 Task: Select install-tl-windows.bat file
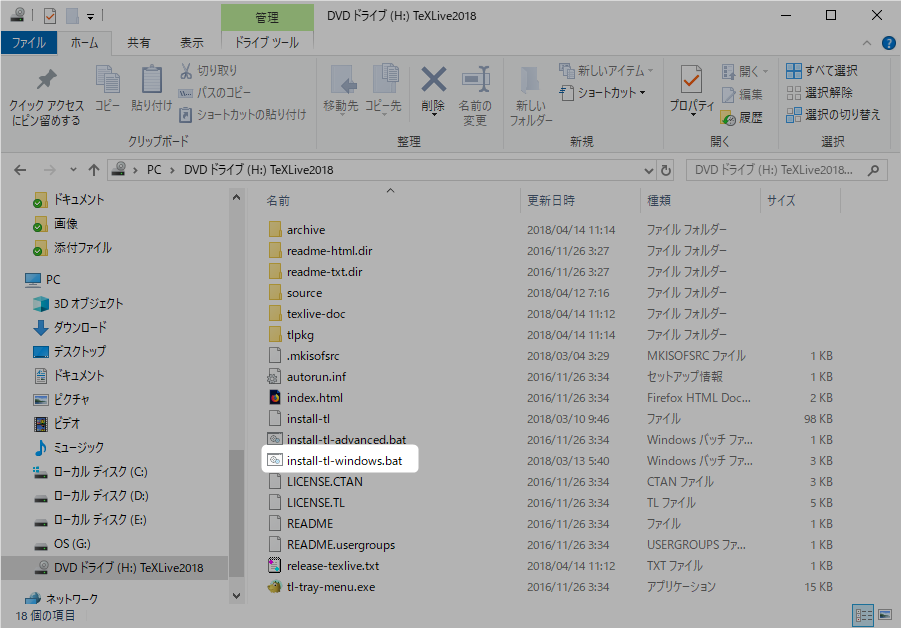click(340, 461)
